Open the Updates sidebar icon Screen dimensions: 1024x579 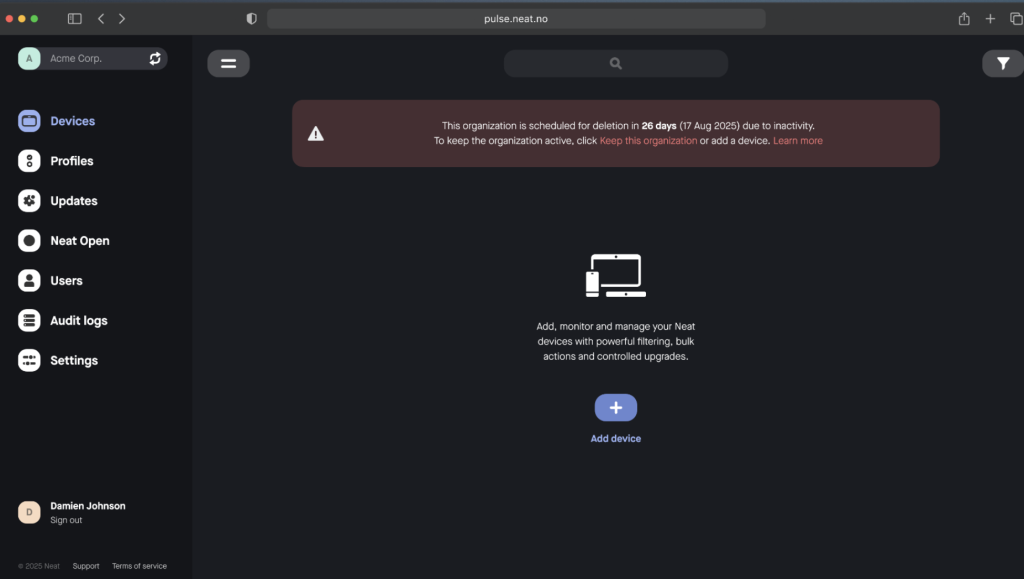29,201
